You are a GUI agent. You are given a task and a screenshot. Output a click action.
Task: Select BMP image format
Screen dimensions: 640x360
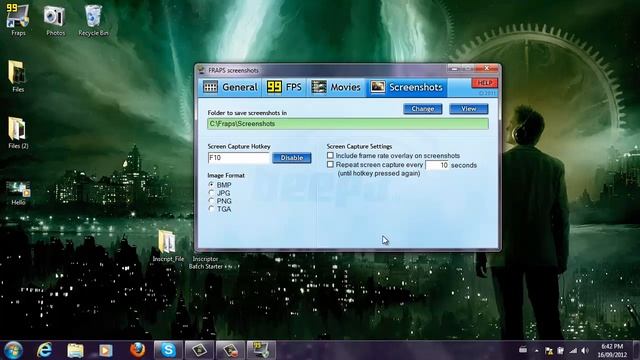211,185
